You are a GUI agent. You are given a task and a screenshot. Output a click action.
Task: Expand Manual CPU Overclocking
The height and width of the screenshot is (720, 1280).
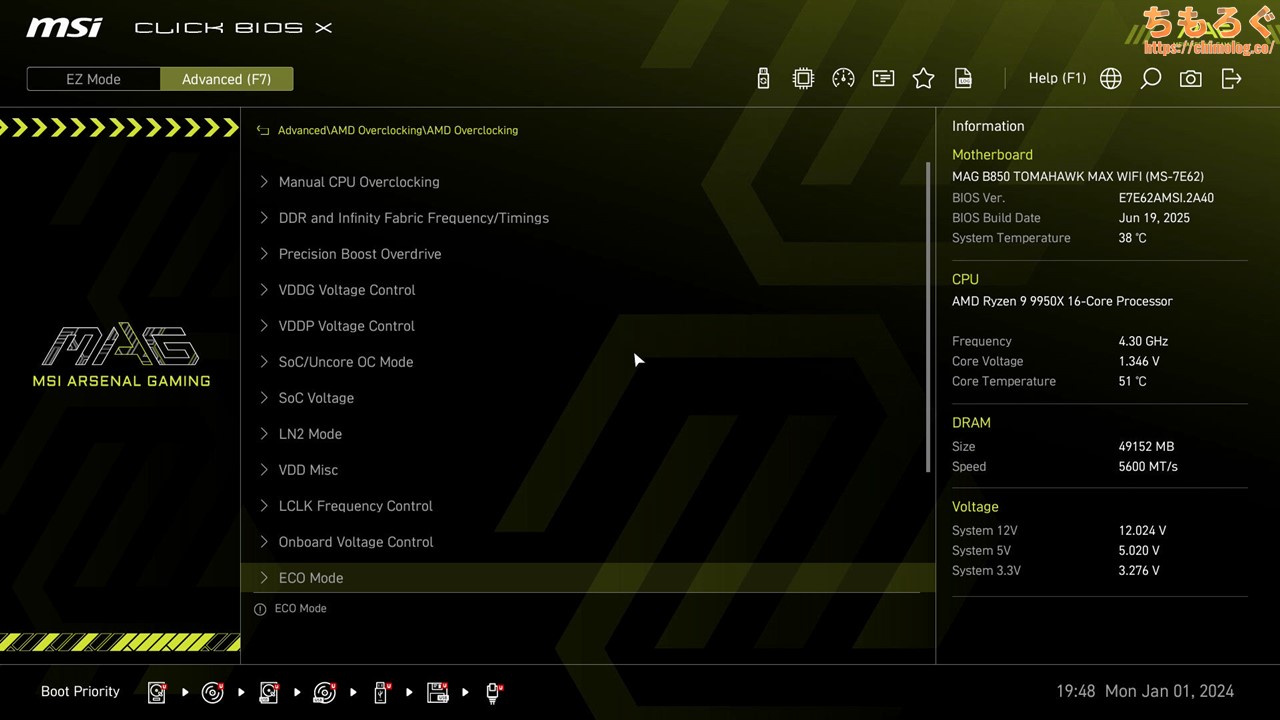tap(358, 182)
